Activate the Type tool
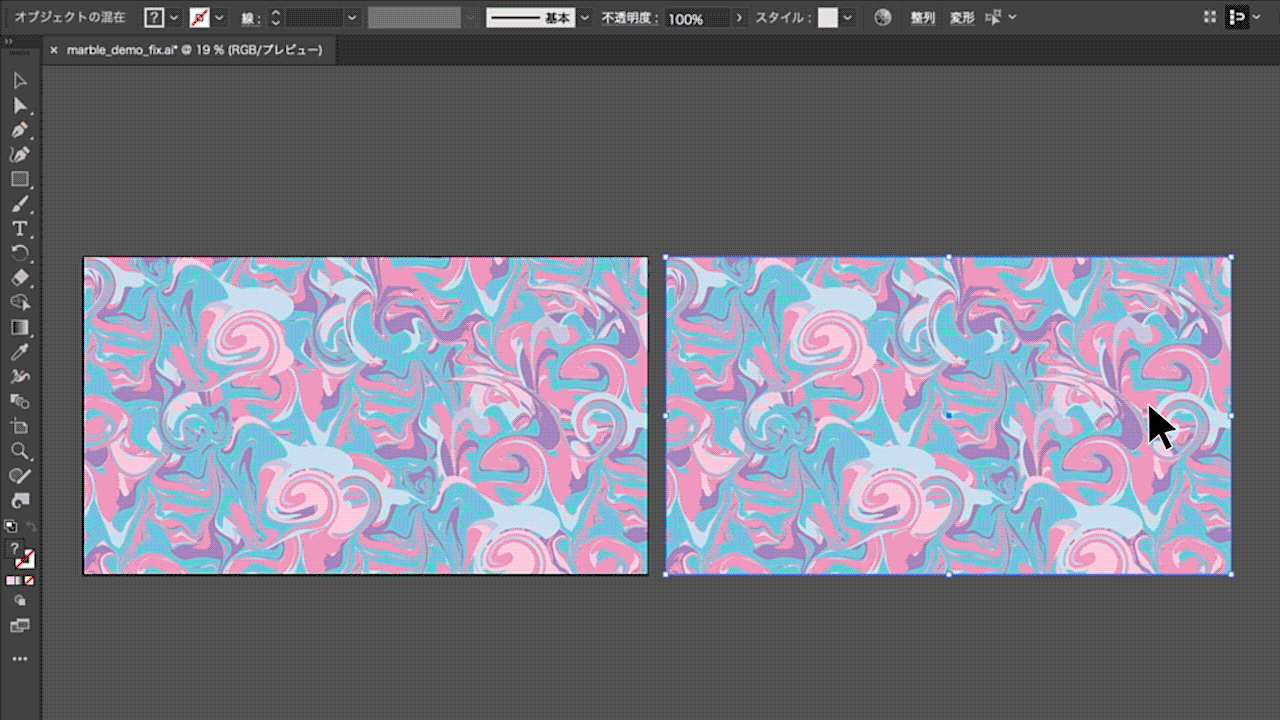Viewport: 1280px width, 720px height. pos(19,228)
